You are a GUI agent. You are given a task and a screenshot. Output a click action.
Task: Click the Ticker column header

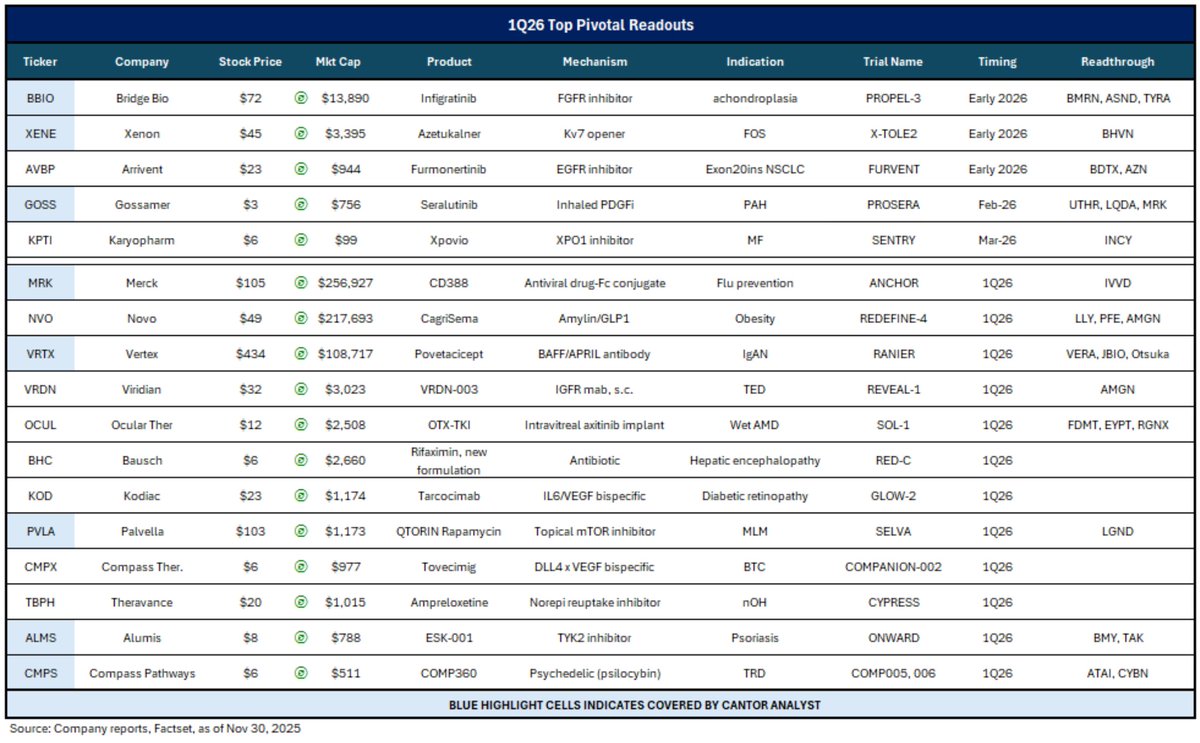tap(40, 61)
